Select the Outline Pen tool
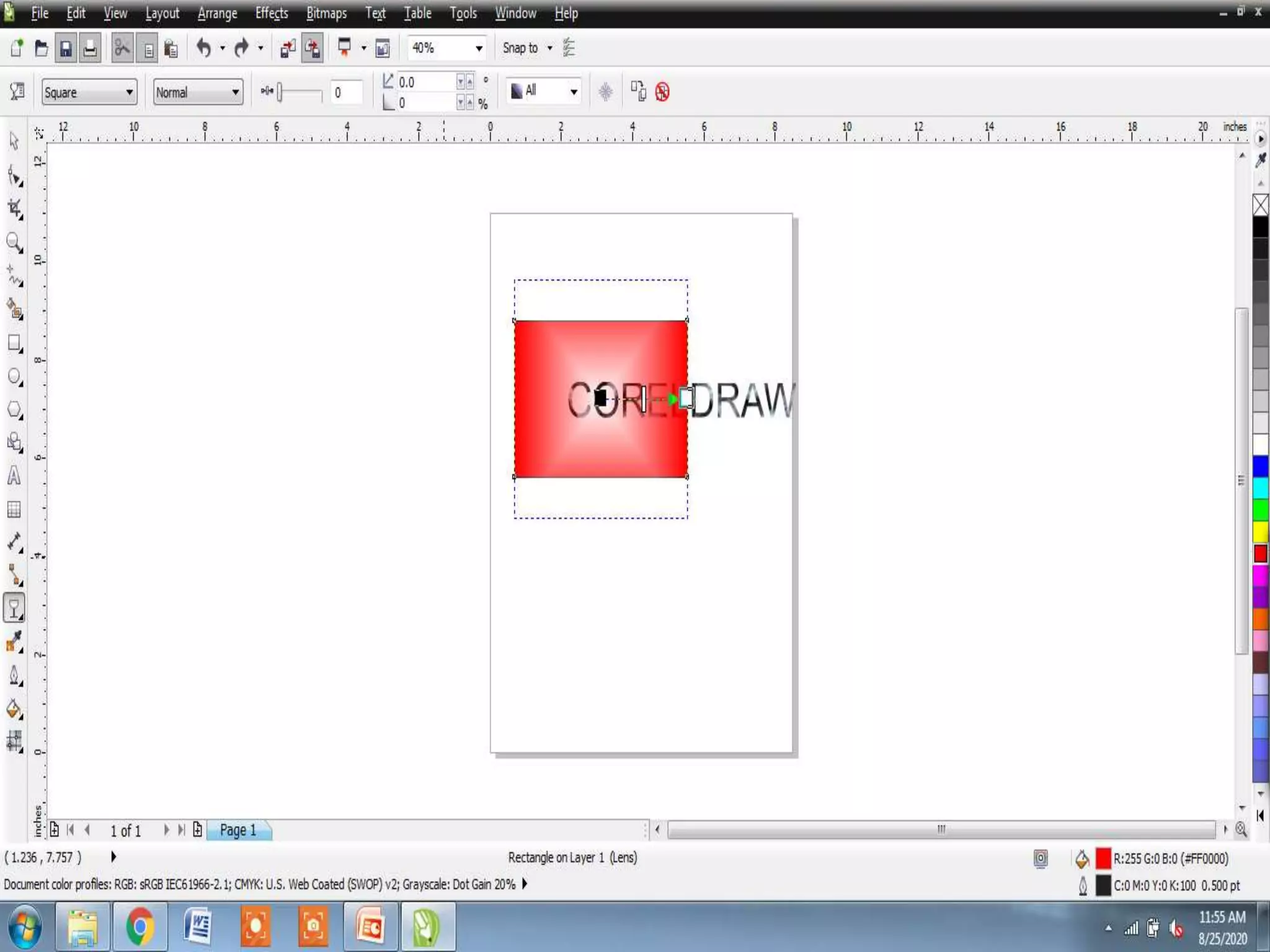 (x=15, y=676)
